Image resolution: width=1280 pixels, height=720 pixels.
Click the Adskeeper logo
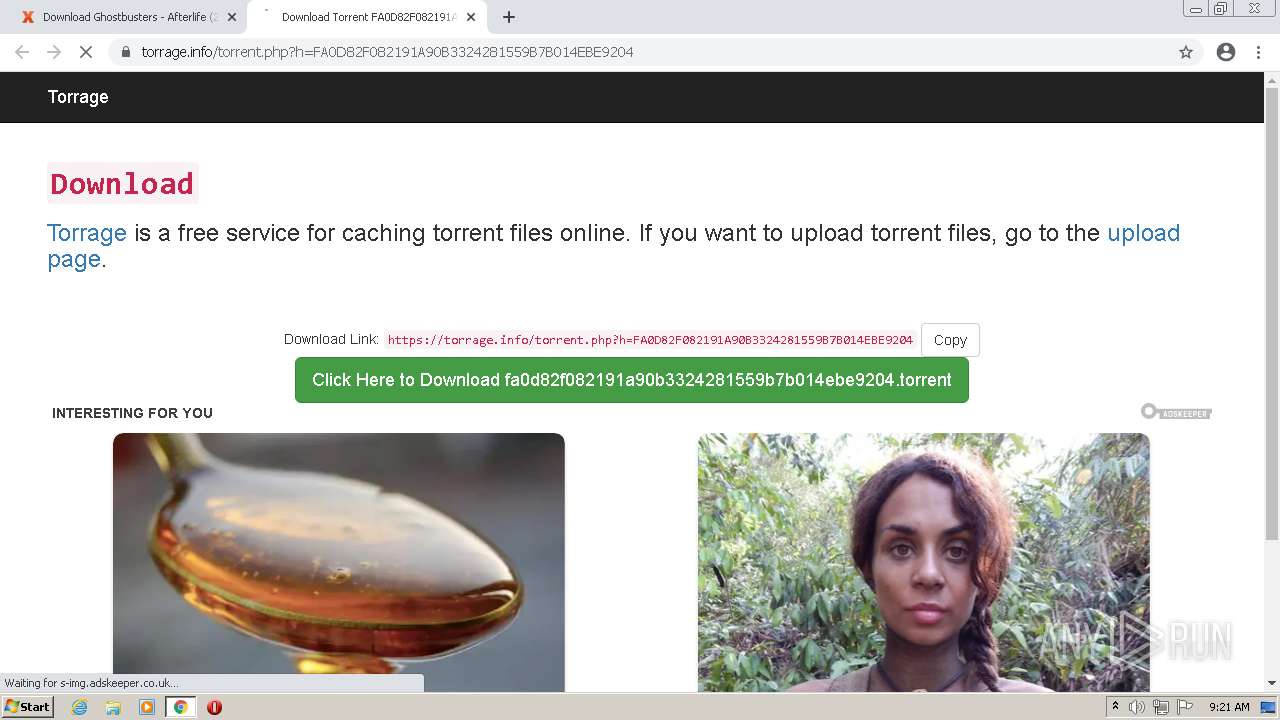pos(1176,412)
